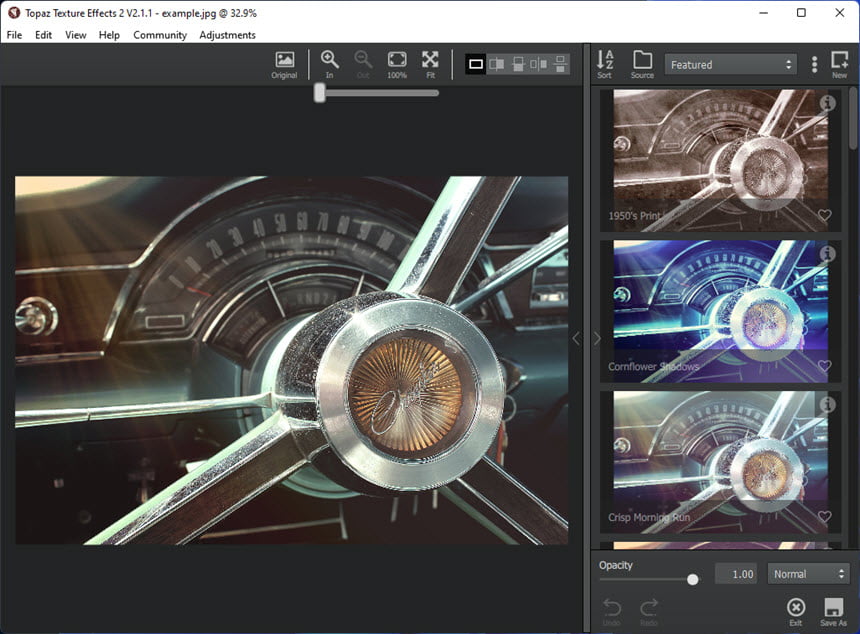Screen dimensions: 860x634
Task: Create a New effect
Action: click(839, 65)
